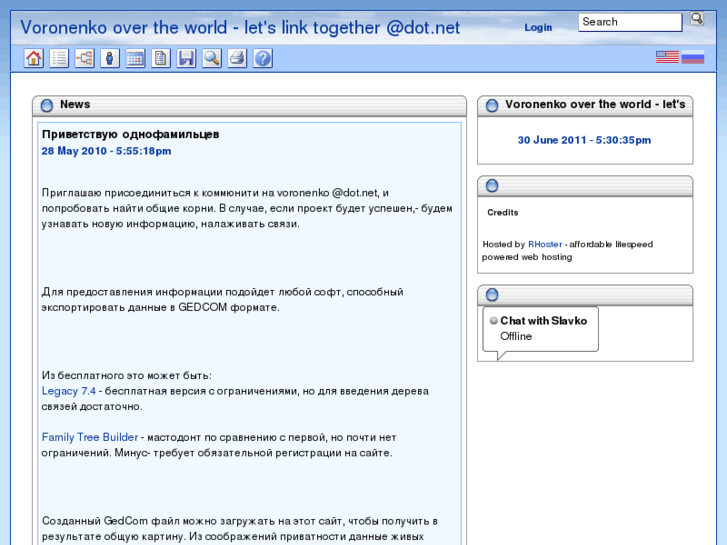The width and height of the screenshot is (727, 545).
Task: Open the Calendar toolbar icon
Action: click(135, 59)
